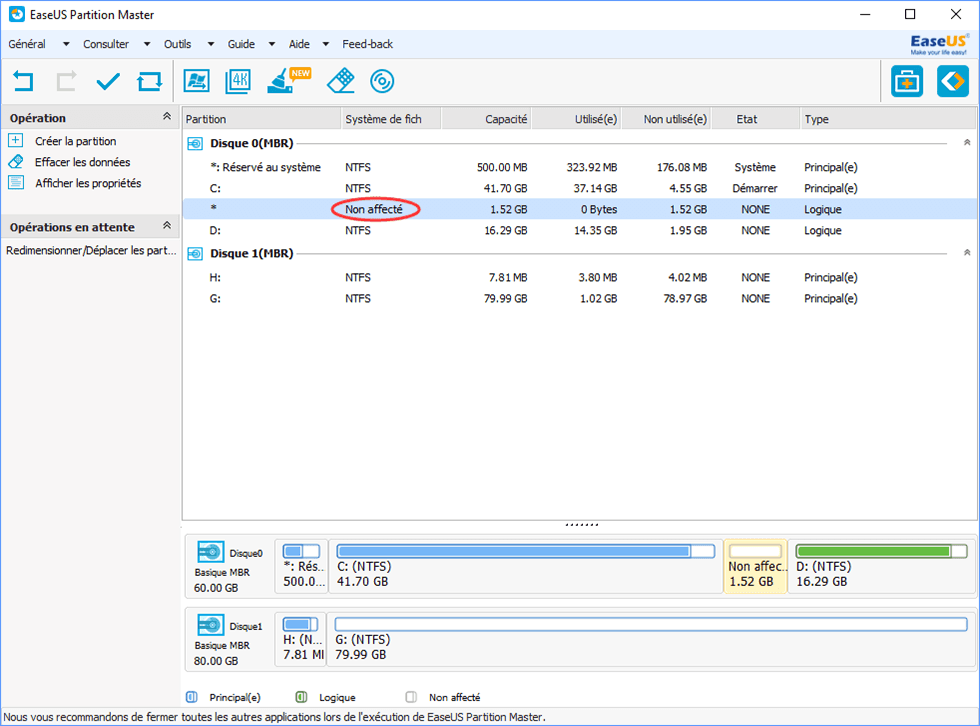Viewport: 980px width, 726px height.
Task: Select the *: Rés.. 500.0 block in disk map
Action: click(301, 567)
